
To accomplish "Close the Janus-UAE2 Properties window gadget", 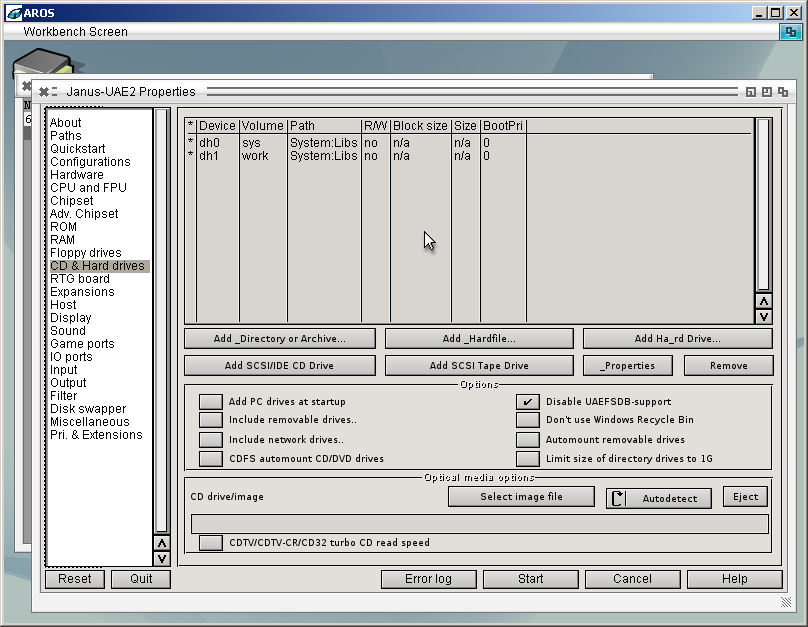I will pos(44,92).
